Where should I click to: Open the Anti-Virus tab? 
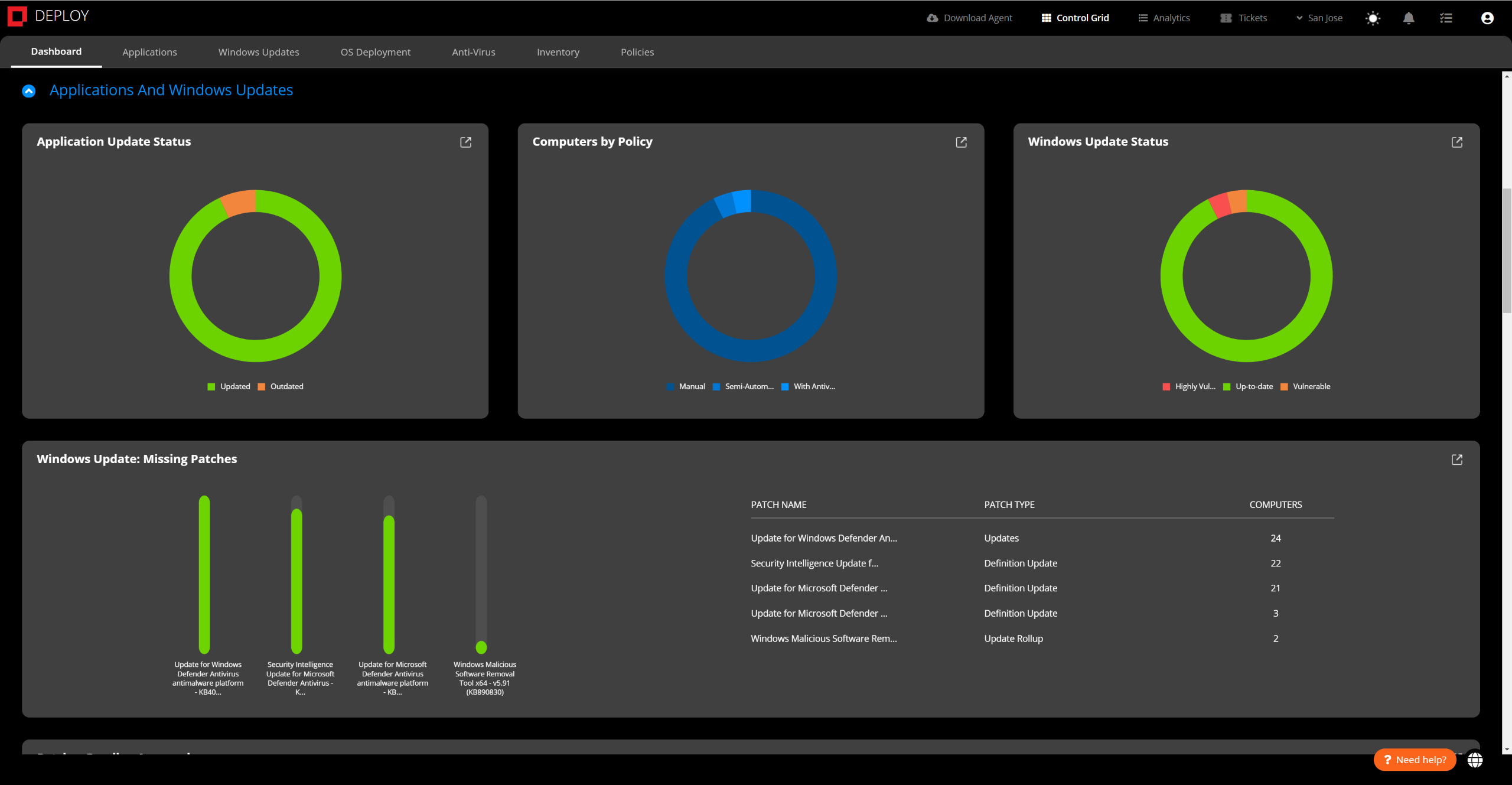[473, 52]
